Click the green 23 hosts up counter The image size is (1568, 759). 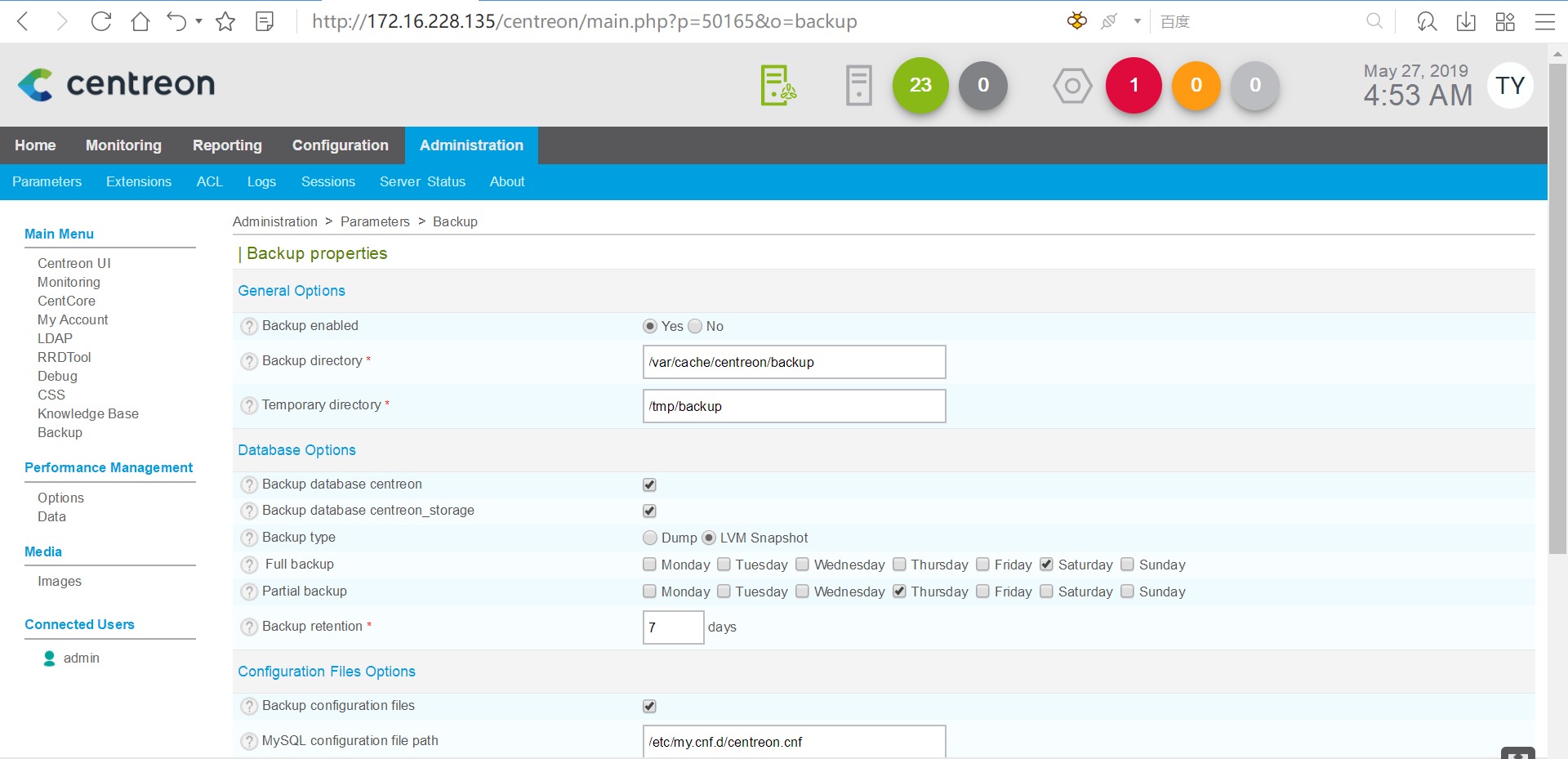click(x=920, y=85)
